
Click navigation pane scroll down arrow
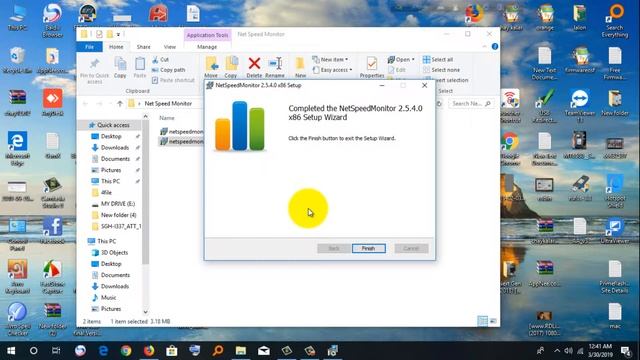(x=145, y=312)
